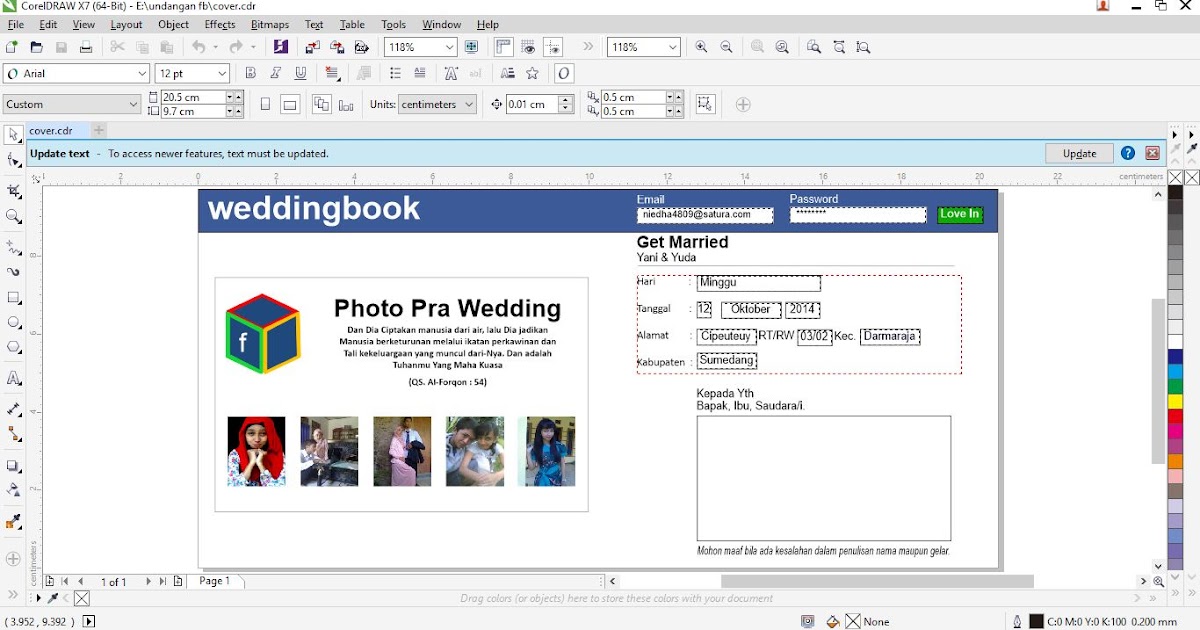
Task: Select the Shape tool in the toolbox
Action: point(14,161)
